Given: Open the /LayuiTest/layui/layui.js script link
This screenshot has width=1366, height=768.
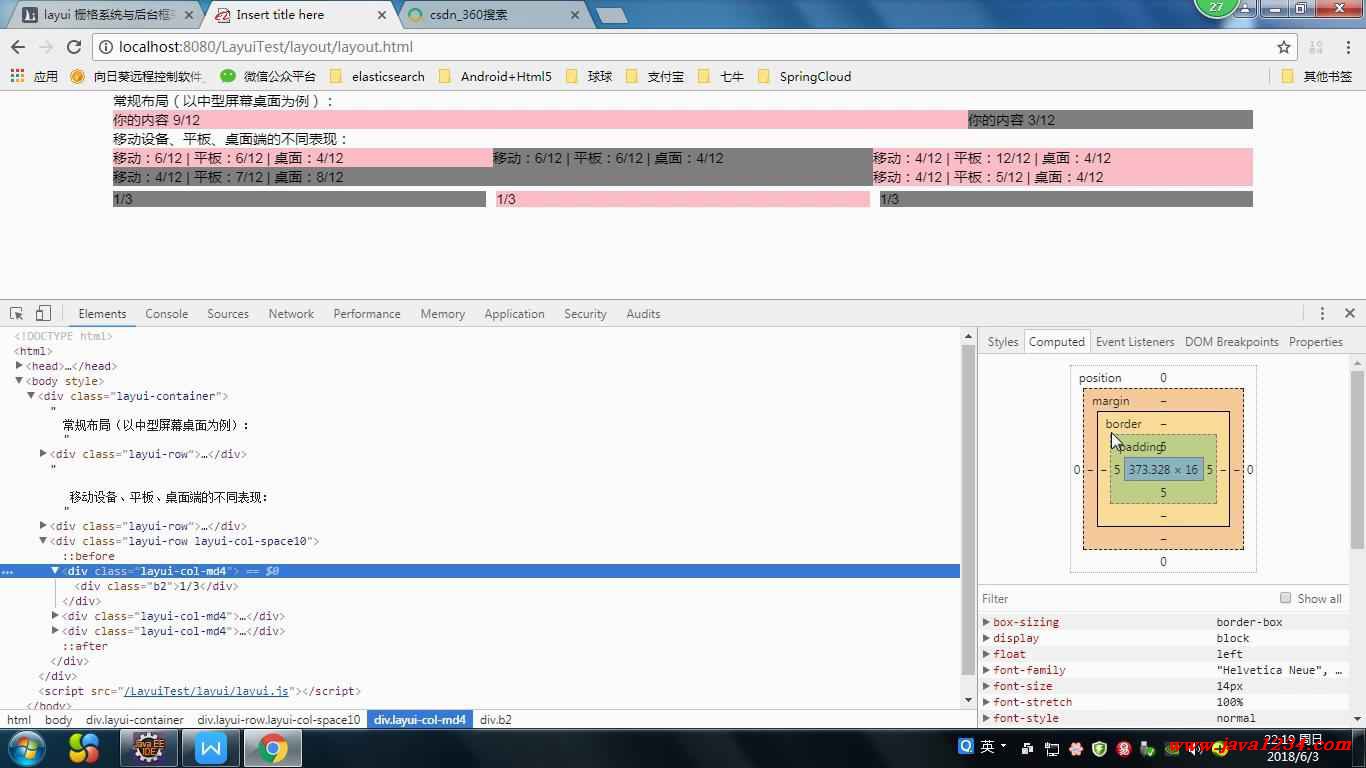Looking at the screenshot, I should coord(207,691).
